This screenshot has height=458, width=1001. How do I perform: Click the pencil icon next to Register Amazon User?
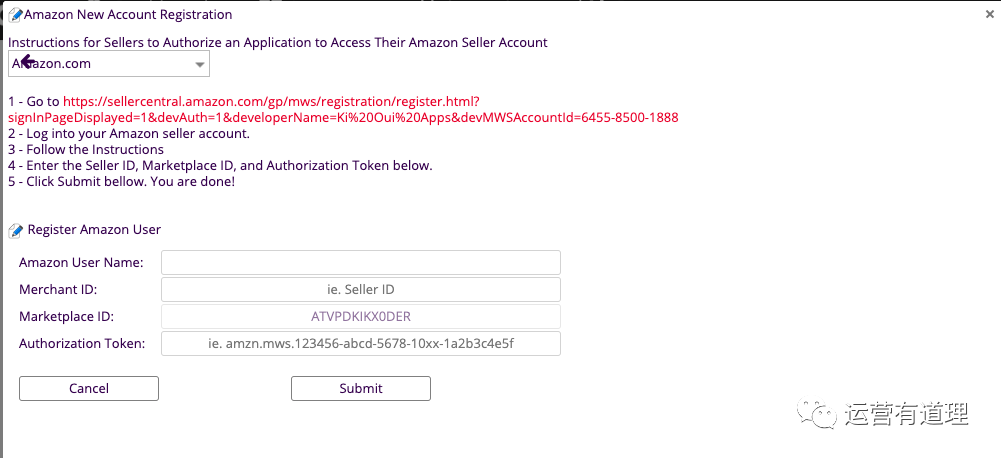[15, 231]
